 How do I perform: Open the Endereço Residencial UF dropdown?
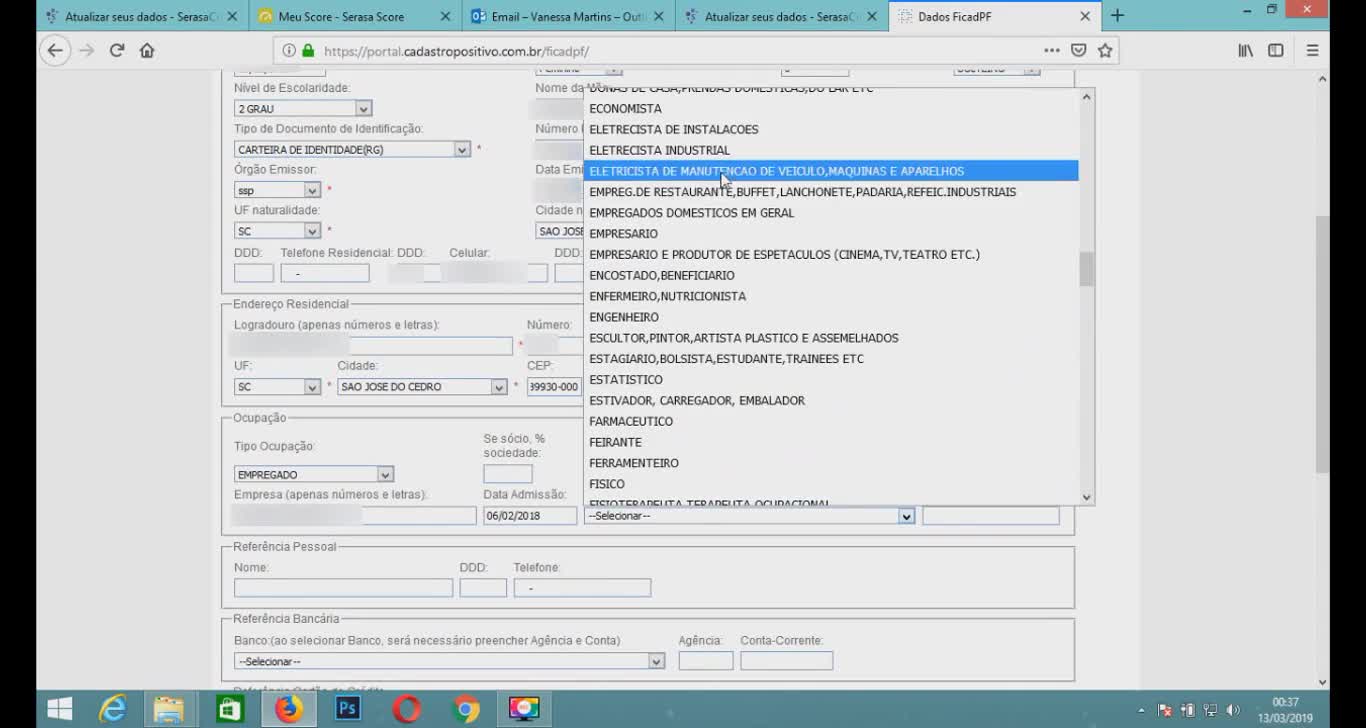(x=277, y=387)
